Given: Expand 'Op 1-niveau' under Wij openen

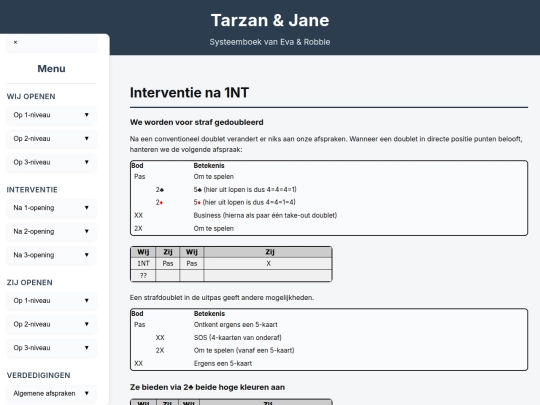Looking at the screenshot, I should pos(51,115).
